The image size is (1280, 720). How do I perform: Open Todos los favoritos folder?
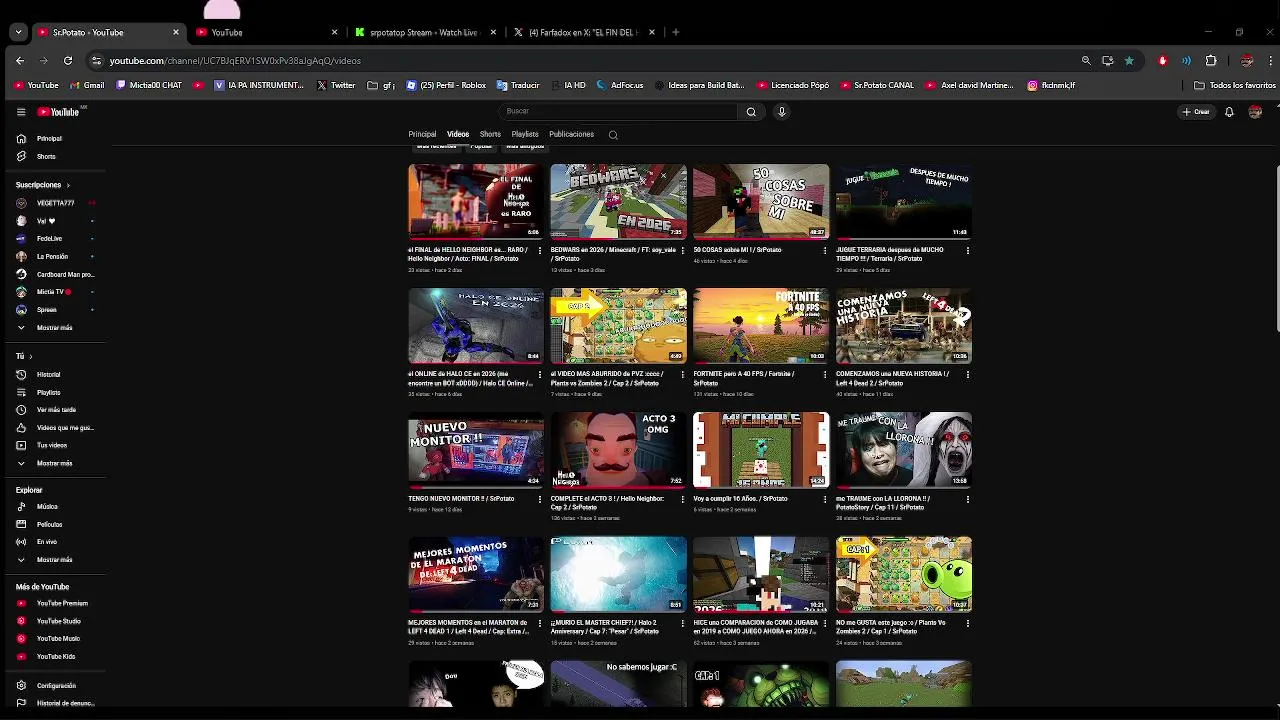click(1235, 86)
